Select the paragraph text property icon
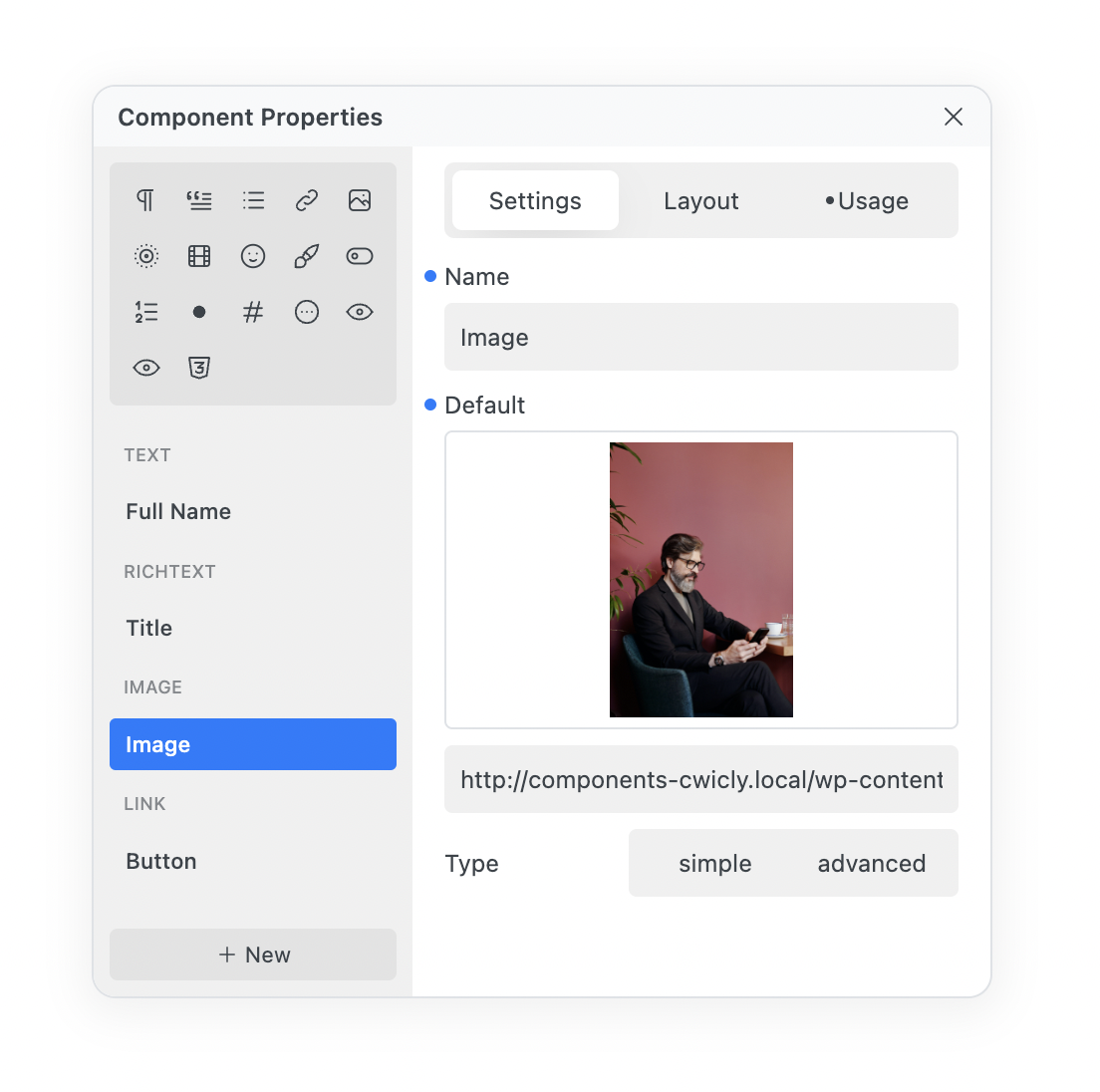1100x1092 pixels. tap(145, 200)
